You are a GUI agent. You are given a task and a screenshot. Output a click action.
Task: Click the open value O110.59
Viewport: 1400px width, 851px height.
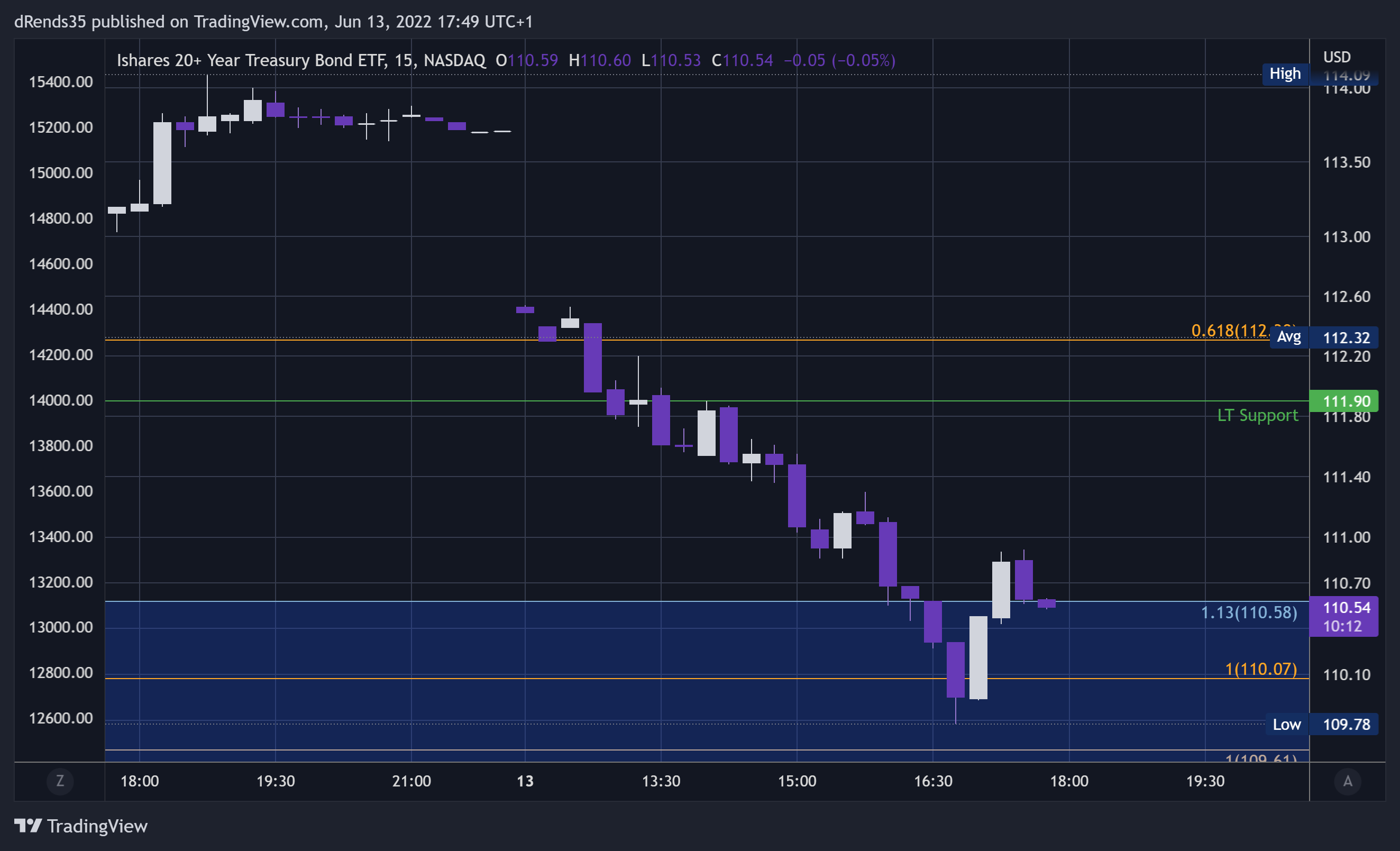click(527, 60)
